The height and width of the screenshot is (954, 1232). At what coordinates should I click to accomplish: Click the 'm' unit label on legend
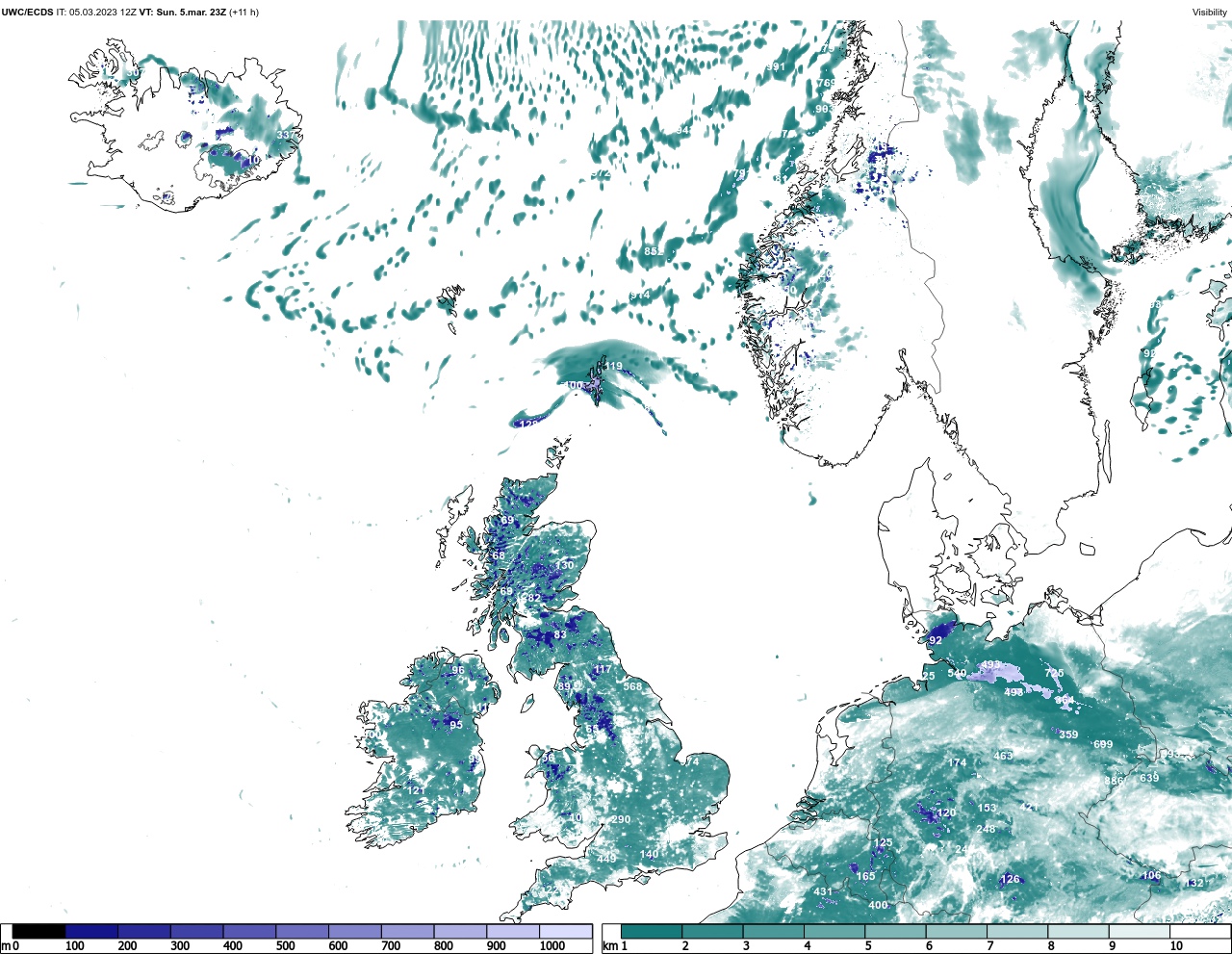[6, 946]
